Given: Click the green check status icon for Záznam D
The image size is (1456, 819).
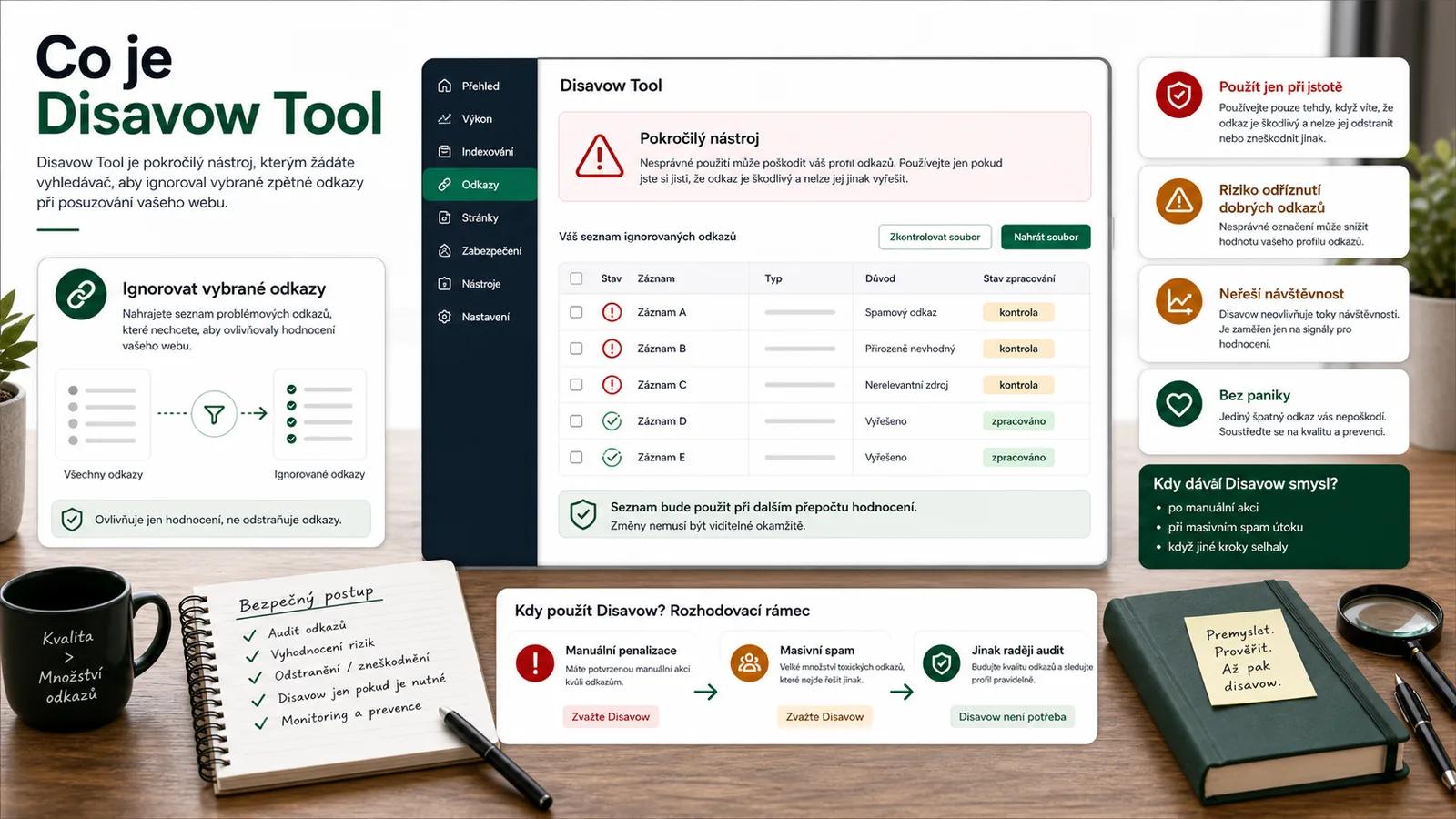Looking at the screenshot, I should coord(612,421).
